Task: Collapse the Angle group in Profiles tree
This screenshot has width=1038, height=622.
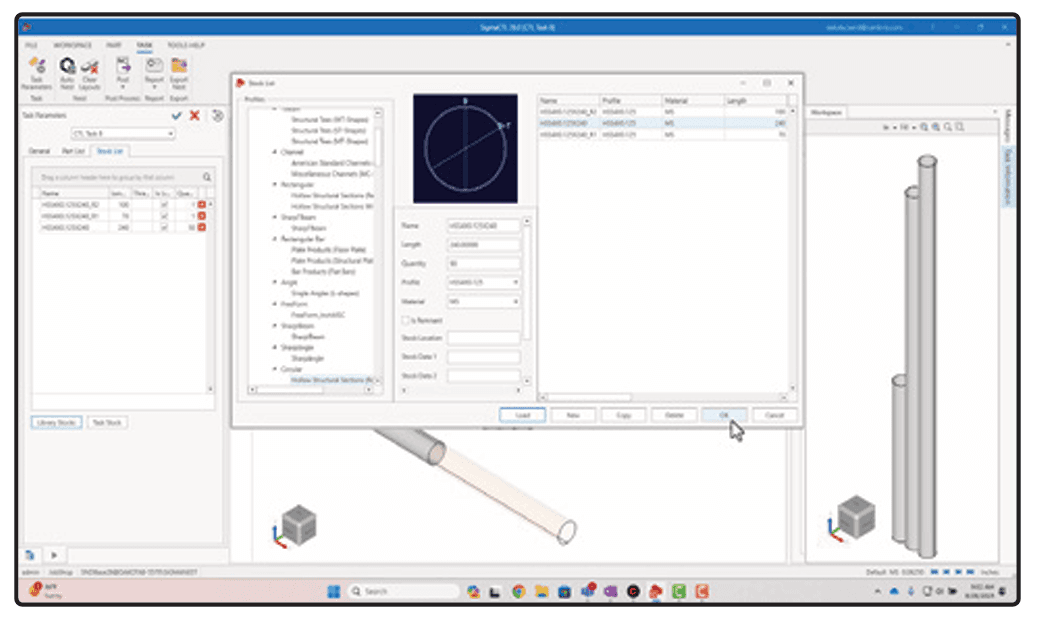Action: click(x=275, y=282)
